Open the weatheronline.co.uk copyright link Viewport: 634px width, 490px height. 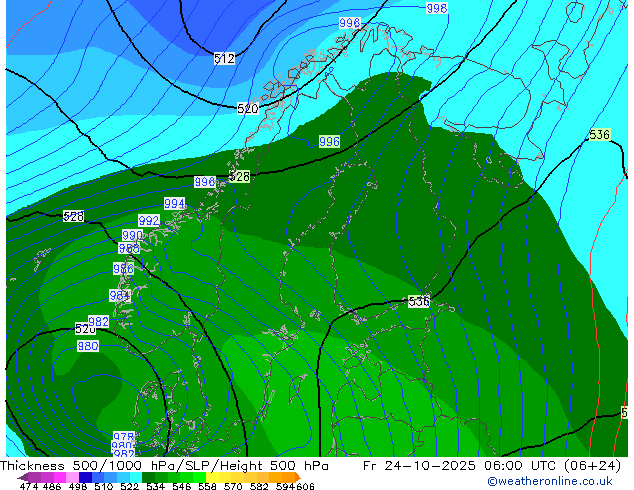click(x=550, y=481)
